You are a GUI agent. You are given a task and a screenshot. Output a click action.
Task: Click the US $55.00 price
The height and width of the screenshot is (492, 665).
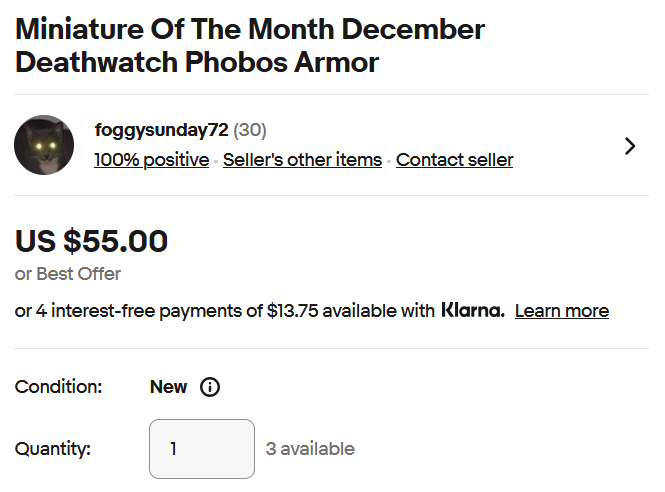[92, 241]
